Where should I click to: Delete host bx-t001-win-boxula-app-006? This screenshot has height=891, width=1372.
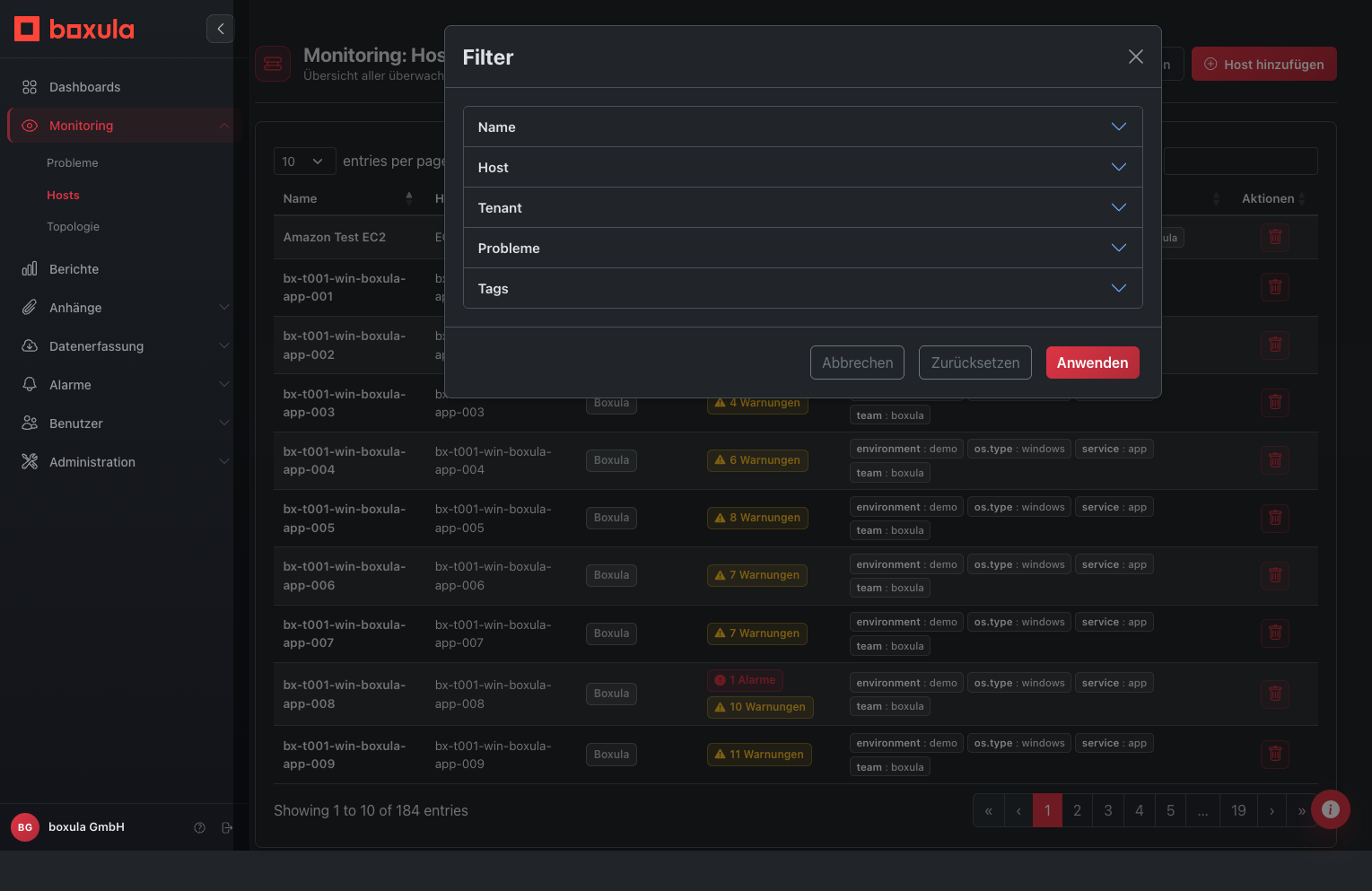coord(1275,575)
